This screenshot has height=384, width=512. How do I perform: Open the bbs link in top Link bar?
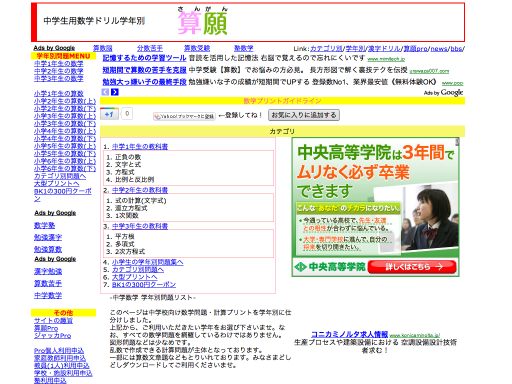pos(456,49)
